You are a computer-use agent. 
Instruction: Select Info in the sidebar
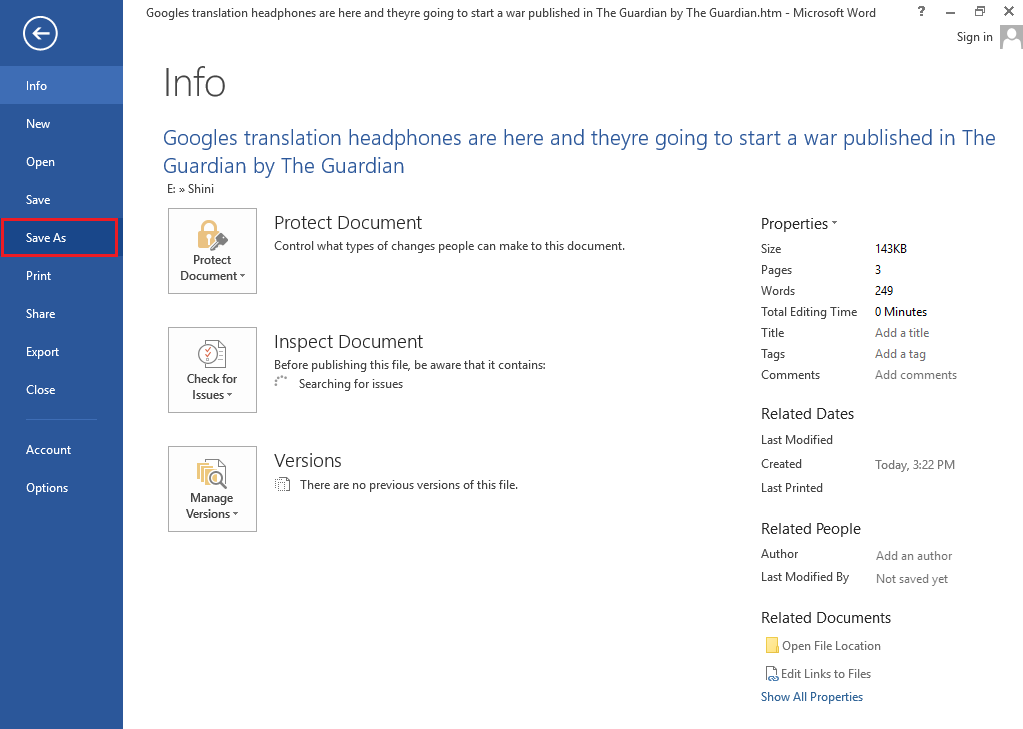(61, 85)
